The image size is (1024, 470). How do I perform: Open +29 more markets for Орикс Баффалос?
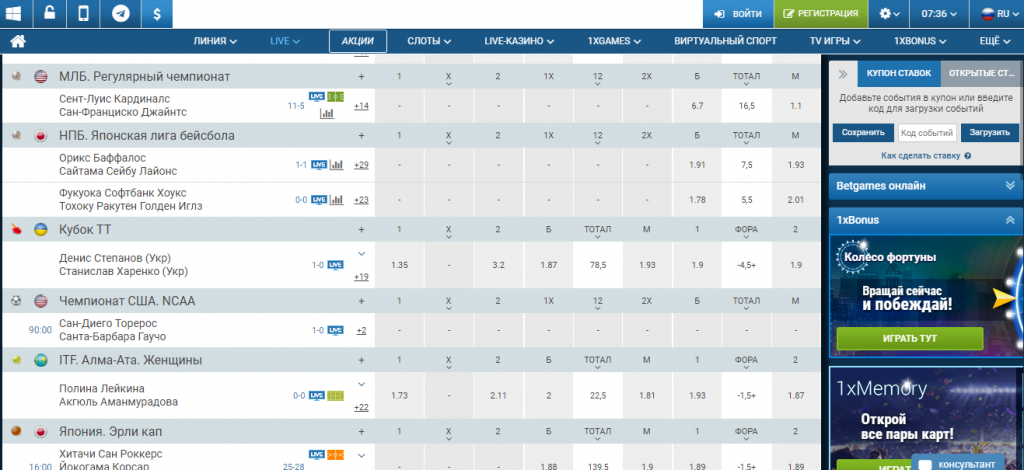(x=361, y=164)
